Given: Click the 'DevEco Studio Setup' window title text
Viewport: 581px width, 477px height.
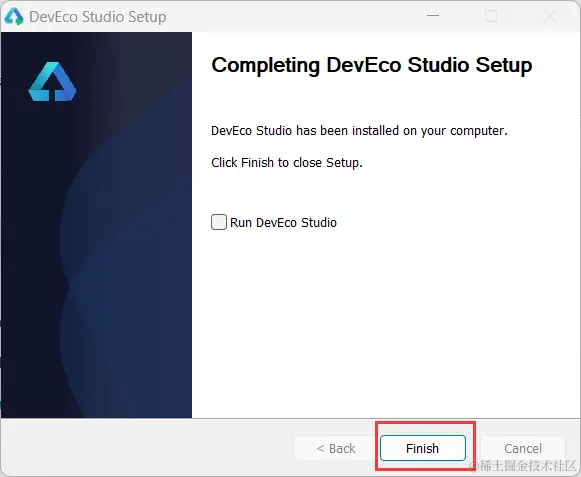Looking at the screenshot, I should pyautogui.click(x=98, y=17).
